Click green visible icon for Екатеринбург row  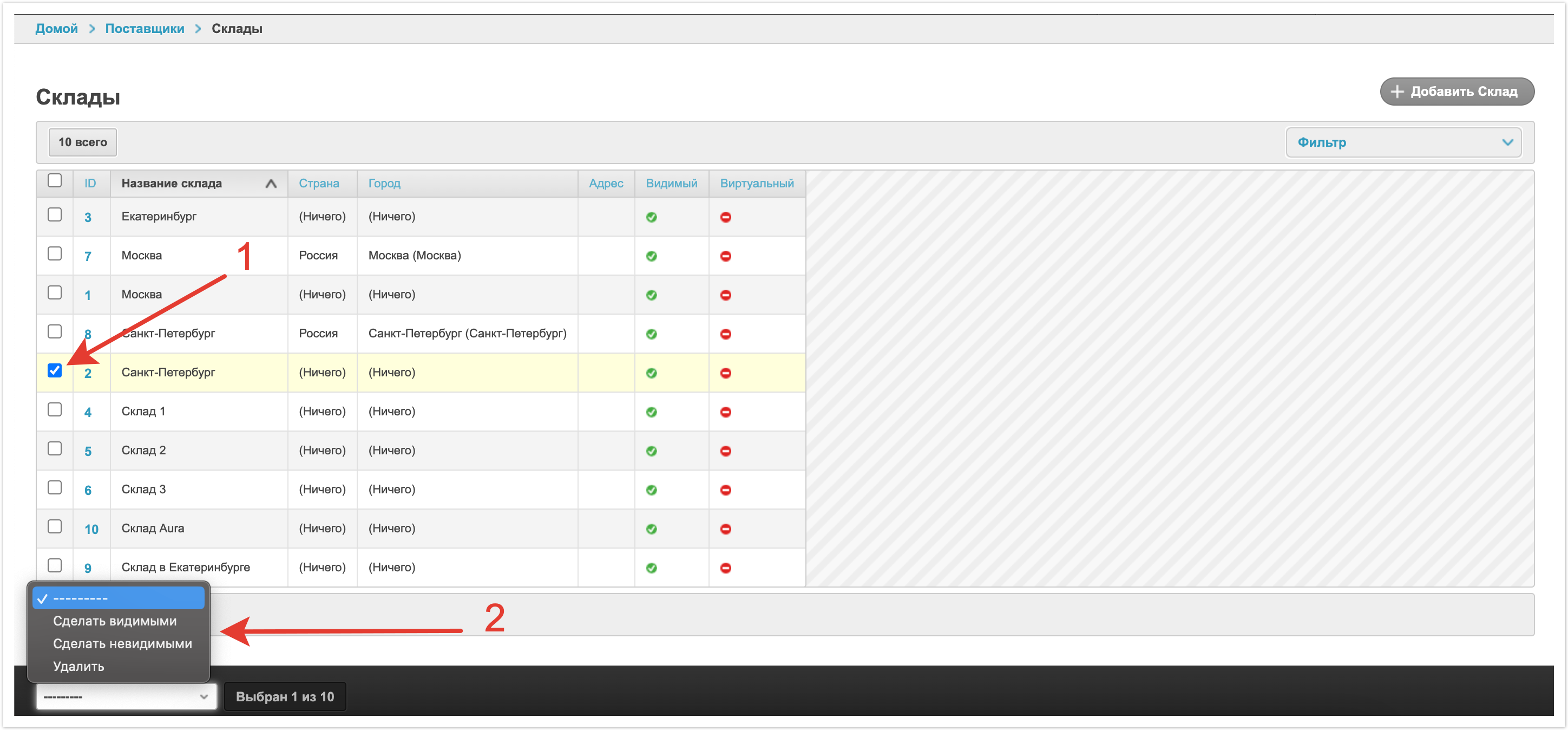tap(651, 217)
